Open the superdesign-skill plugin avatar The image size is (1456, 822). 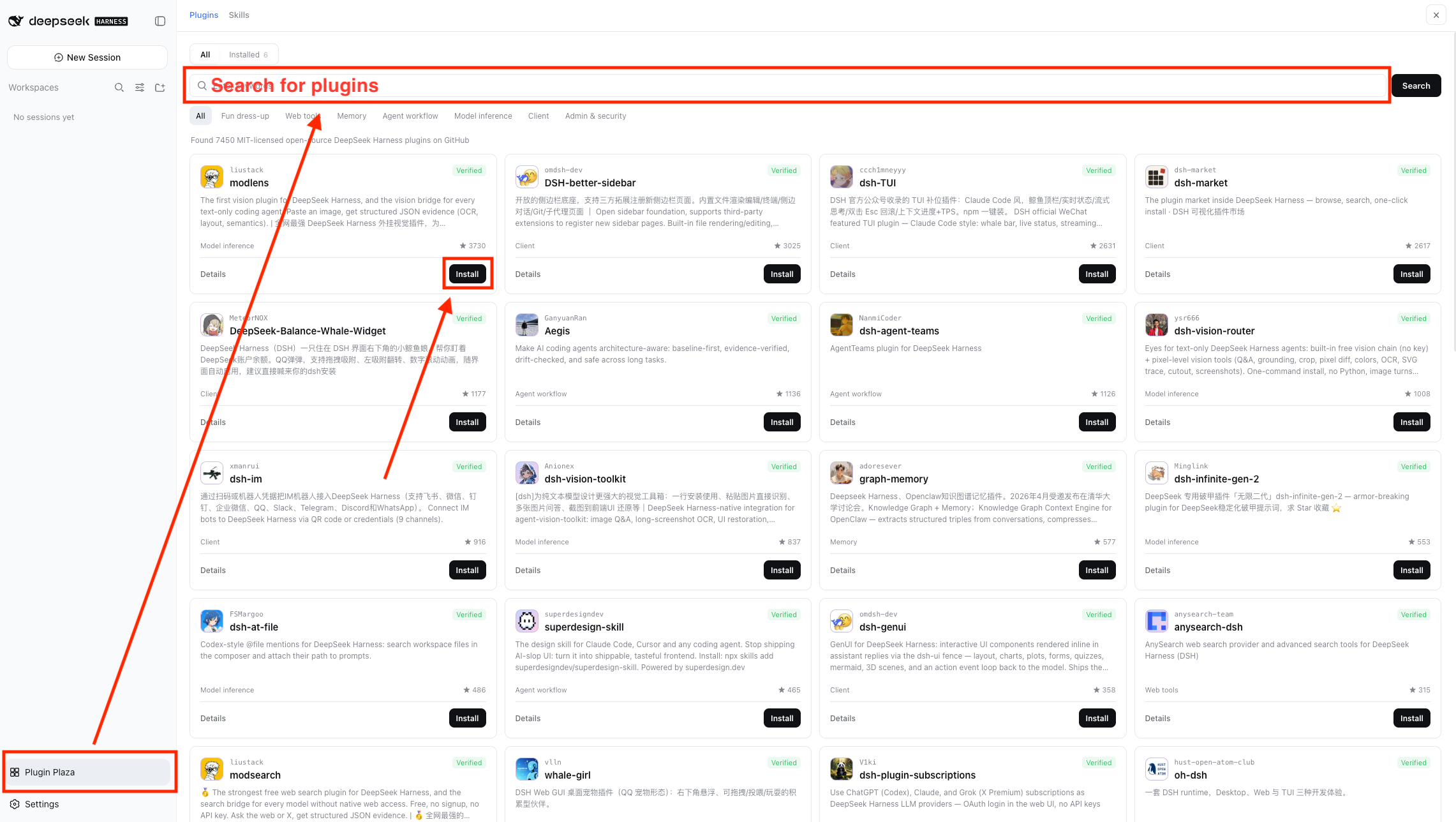pyautogui.click(x=527, y=621)
